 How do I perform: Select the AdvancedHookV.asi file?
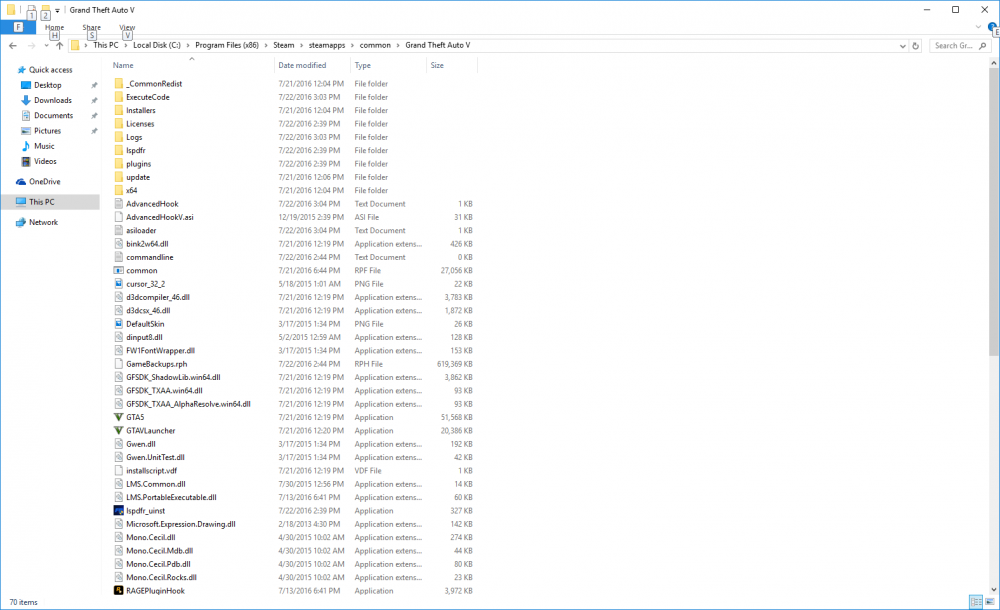pyautogui.click(x=159, y=218)
